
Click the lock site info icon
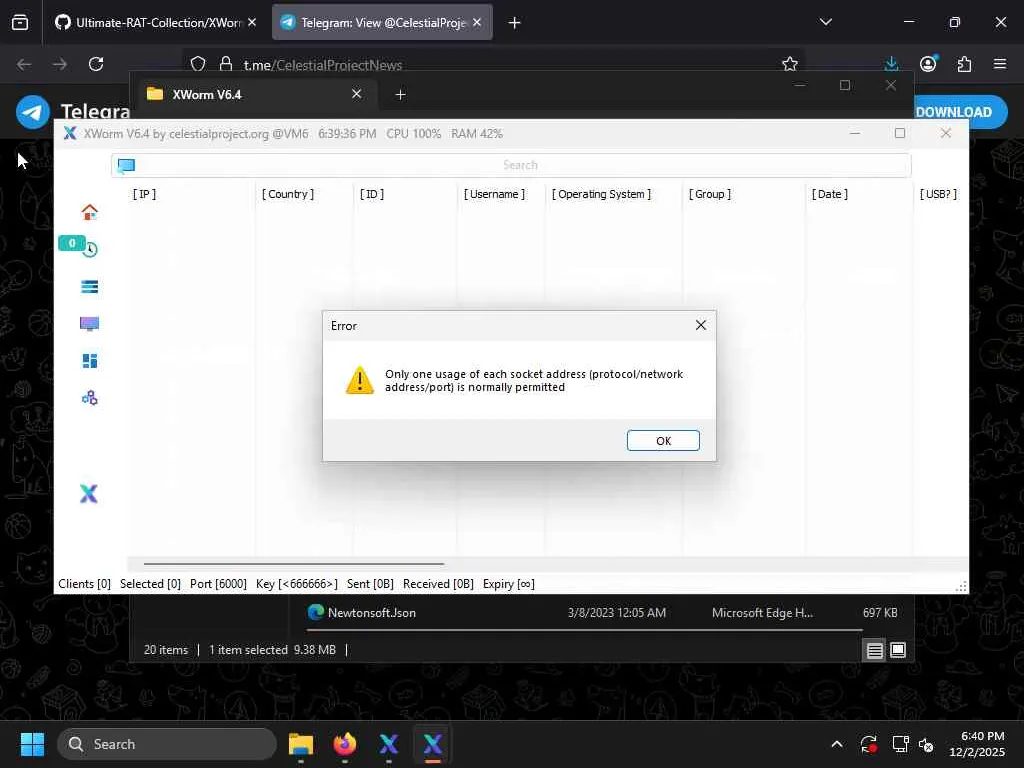[x=226, y=64]
